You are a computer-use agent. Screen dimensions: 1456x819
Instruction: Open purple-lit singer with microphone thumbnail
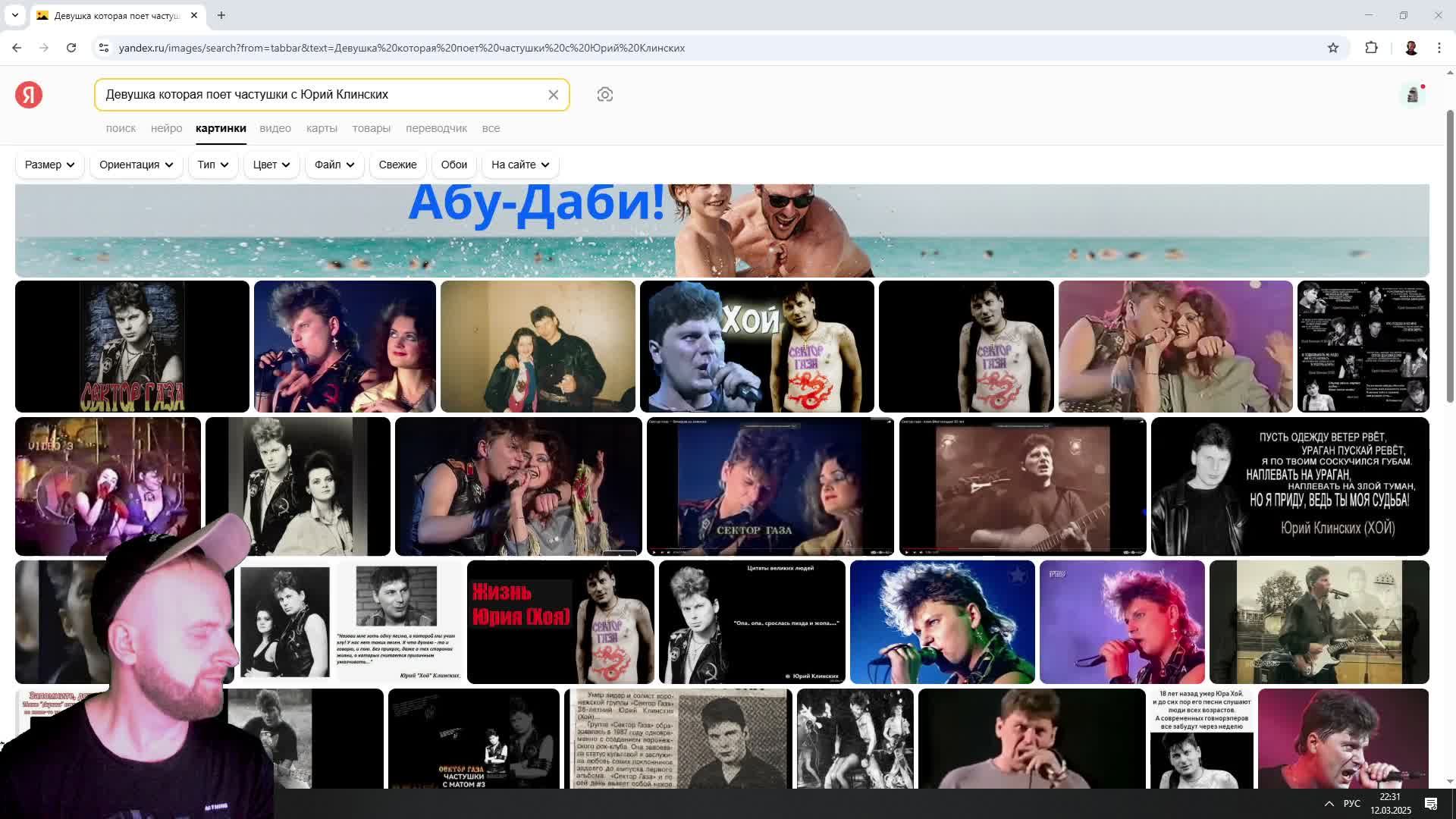coord(1122,622)
